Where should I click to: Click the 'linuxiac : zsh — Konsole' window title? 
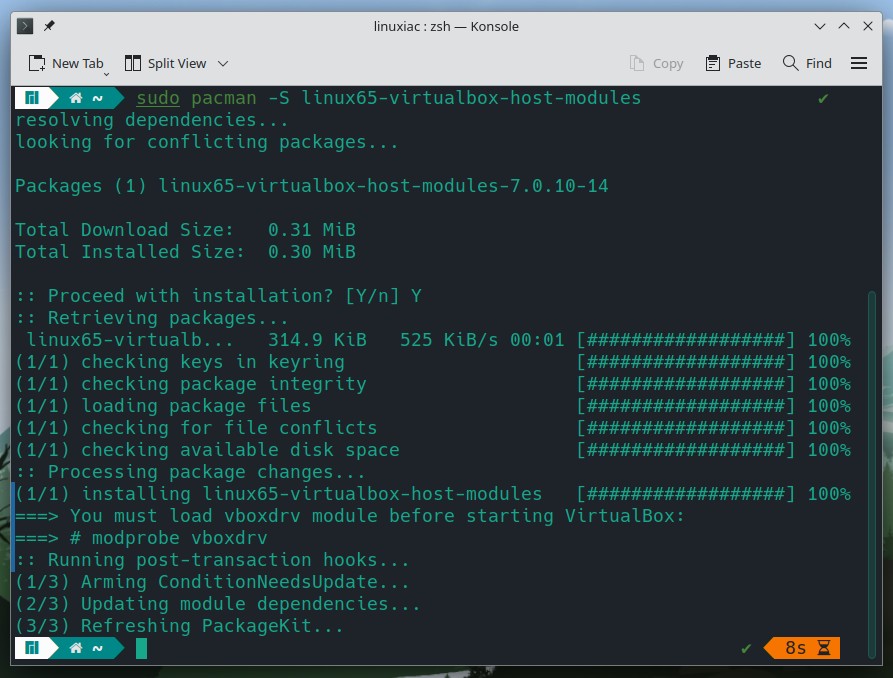(x=446, y=26)
